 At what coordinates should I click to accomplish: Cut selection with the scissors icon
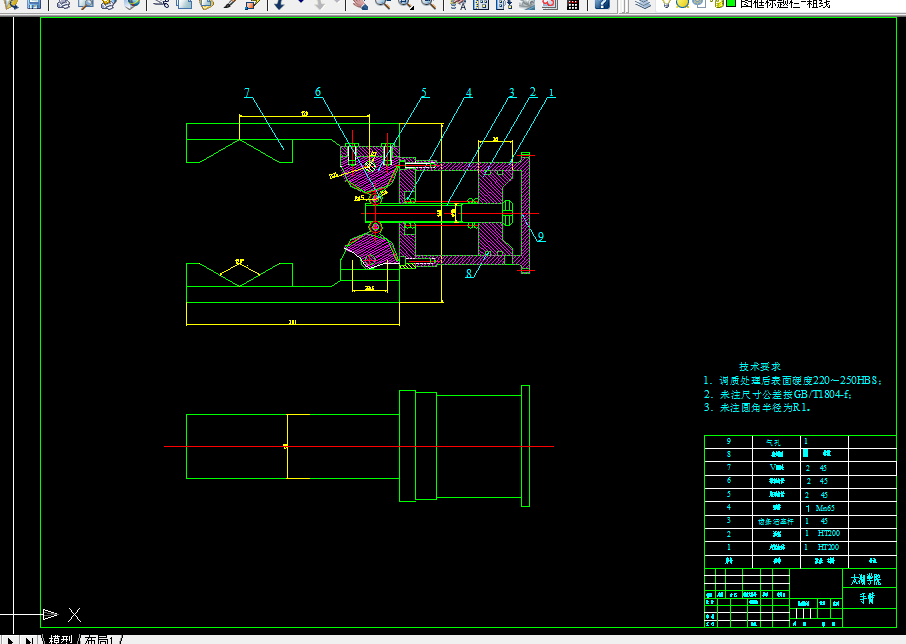161,4
